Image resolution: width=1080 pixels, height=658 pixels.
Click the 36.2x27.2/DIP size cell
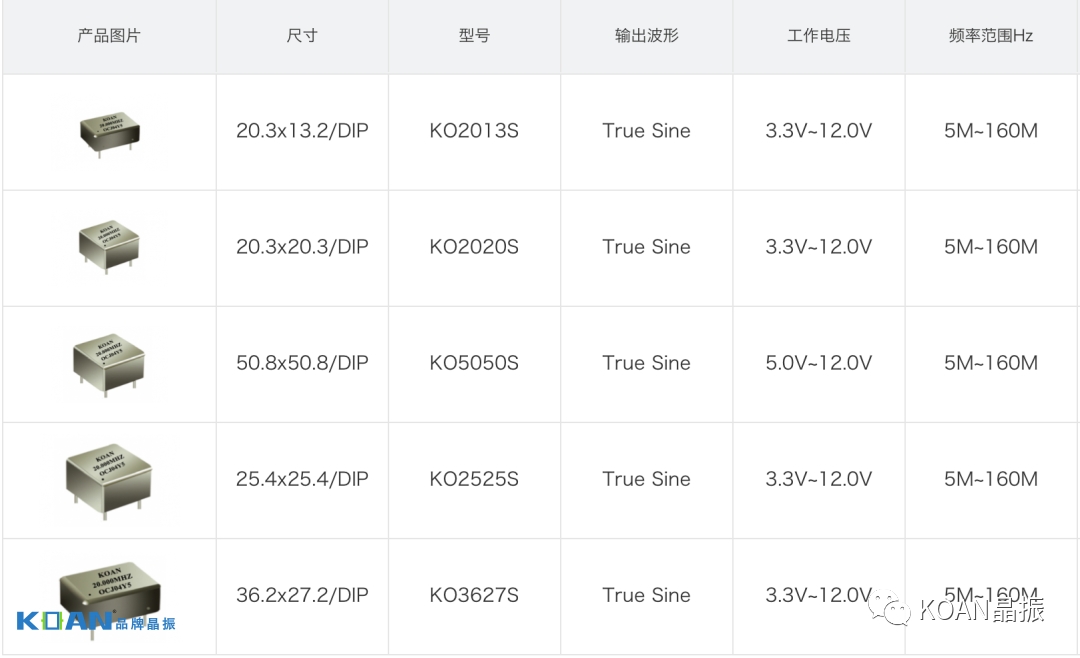[x=302, y=595]
